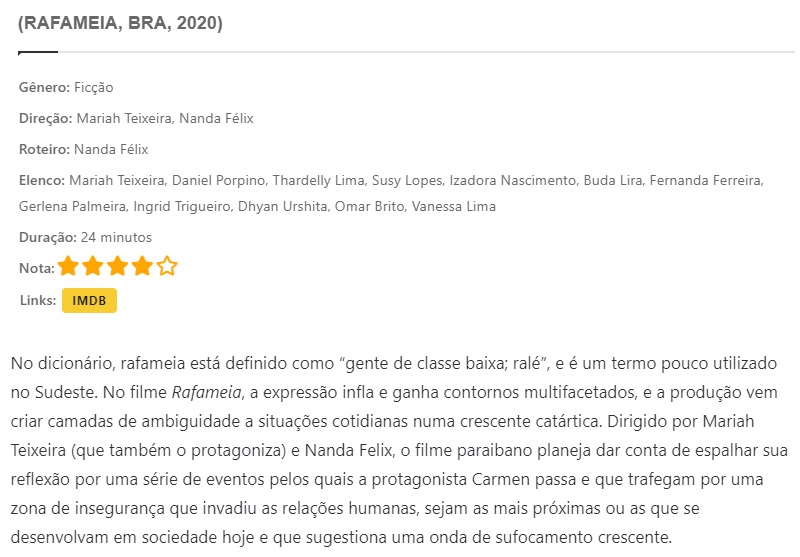
Task: Click the first rating star
Action: 68,266
